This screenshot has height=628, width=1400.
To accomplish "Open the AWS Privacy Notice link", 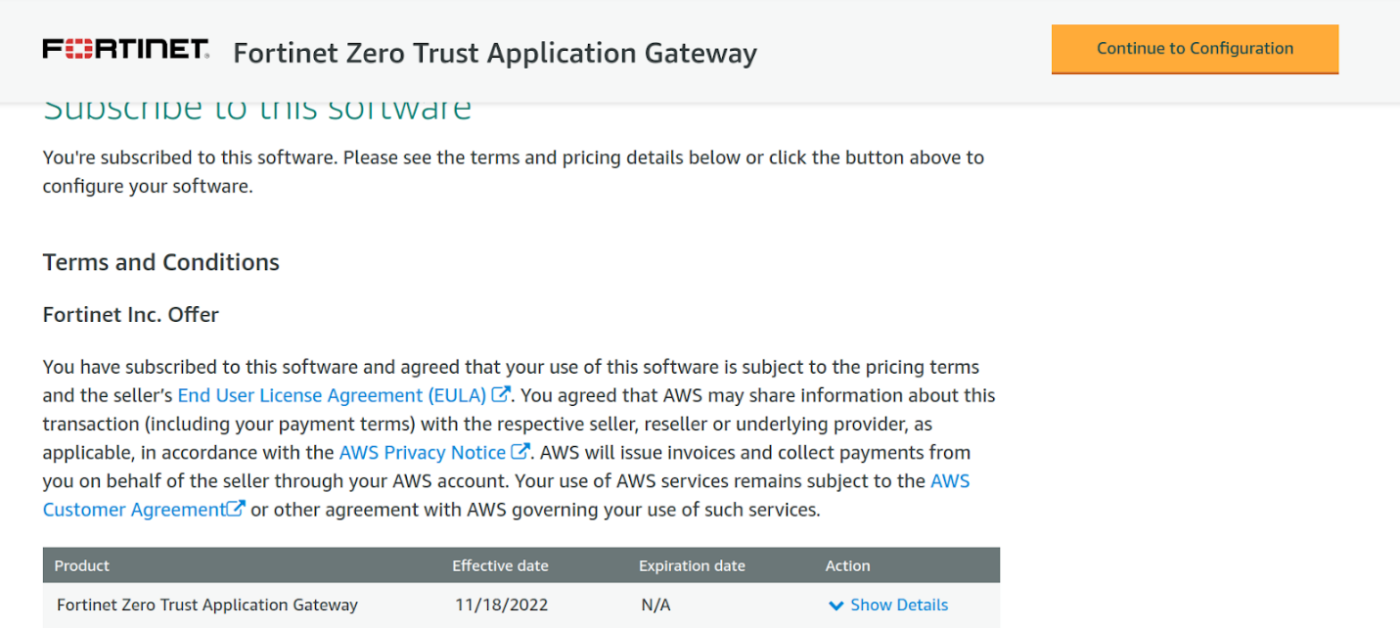I will coord(423,451).
